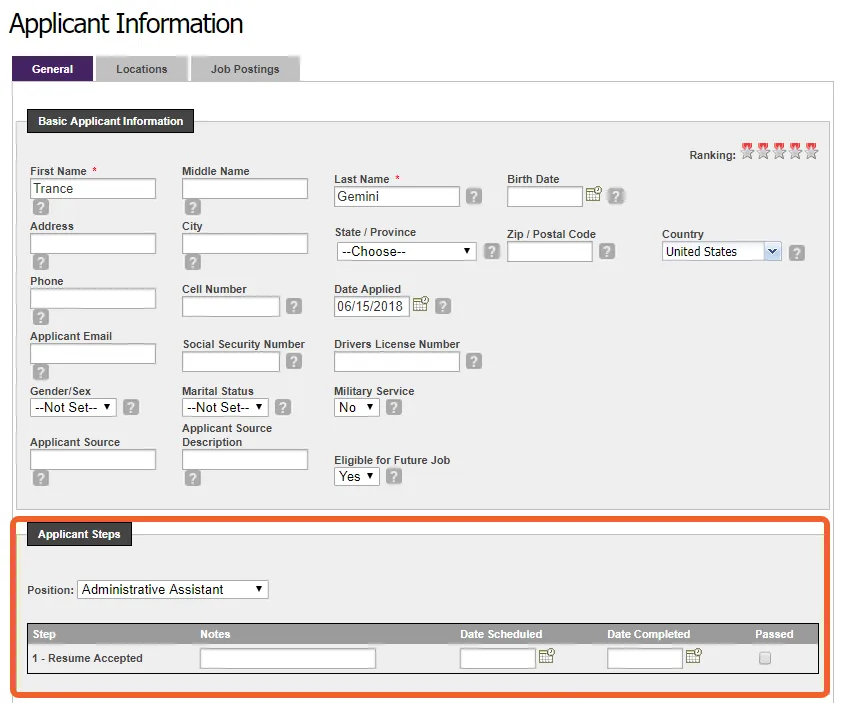Viewport: 843px width, 703px height.
Task: Click the First Name input field
Action: (93, 189)
